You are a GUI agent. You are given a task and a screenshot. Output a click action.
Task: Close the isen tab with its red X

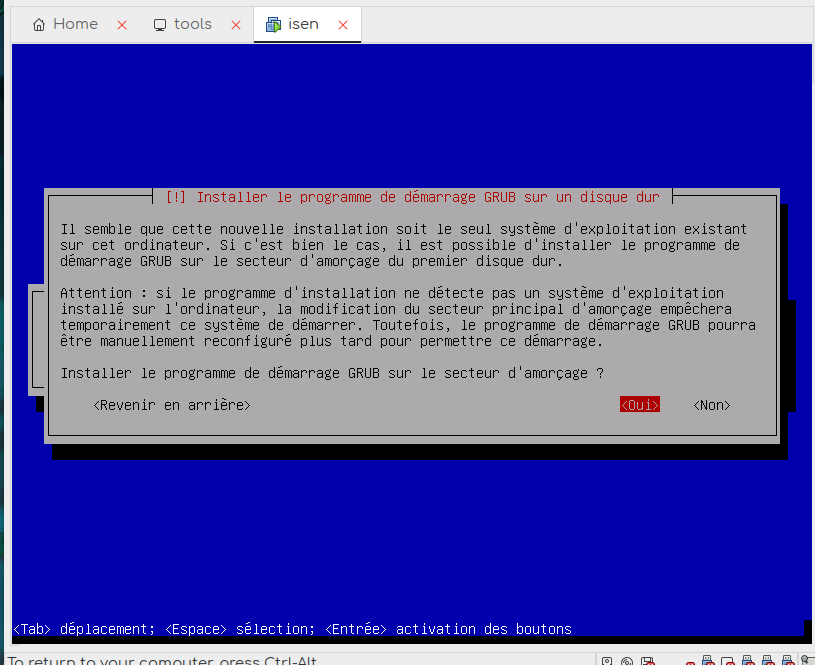coord(343,25)
